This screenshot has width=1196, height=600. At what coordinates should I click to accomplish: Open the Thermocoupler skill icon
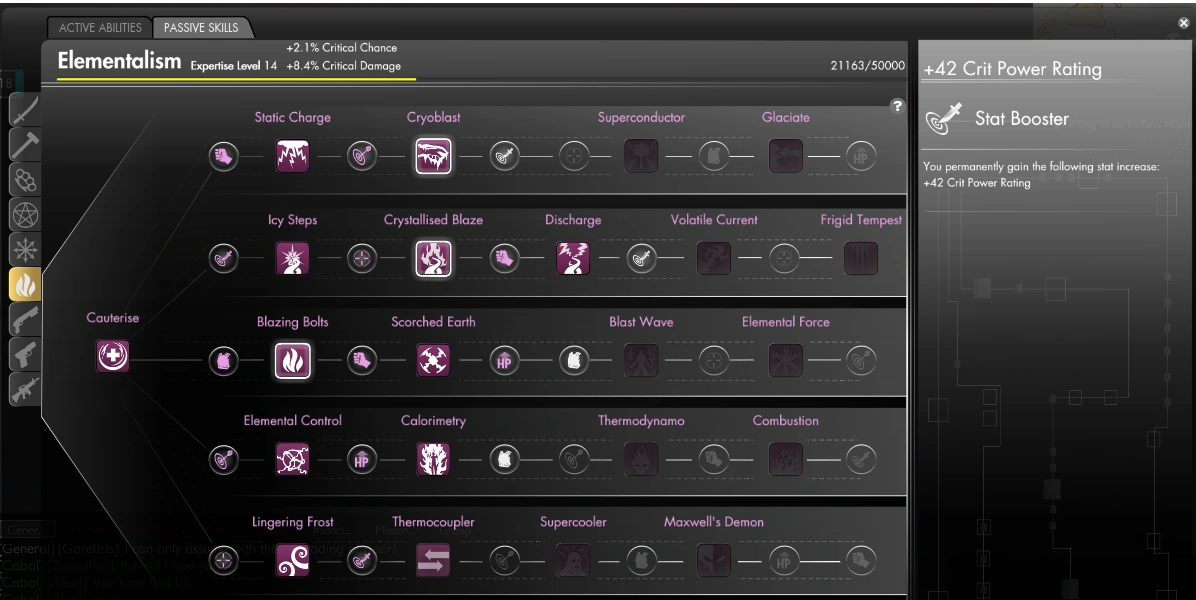tap(433, 560)
